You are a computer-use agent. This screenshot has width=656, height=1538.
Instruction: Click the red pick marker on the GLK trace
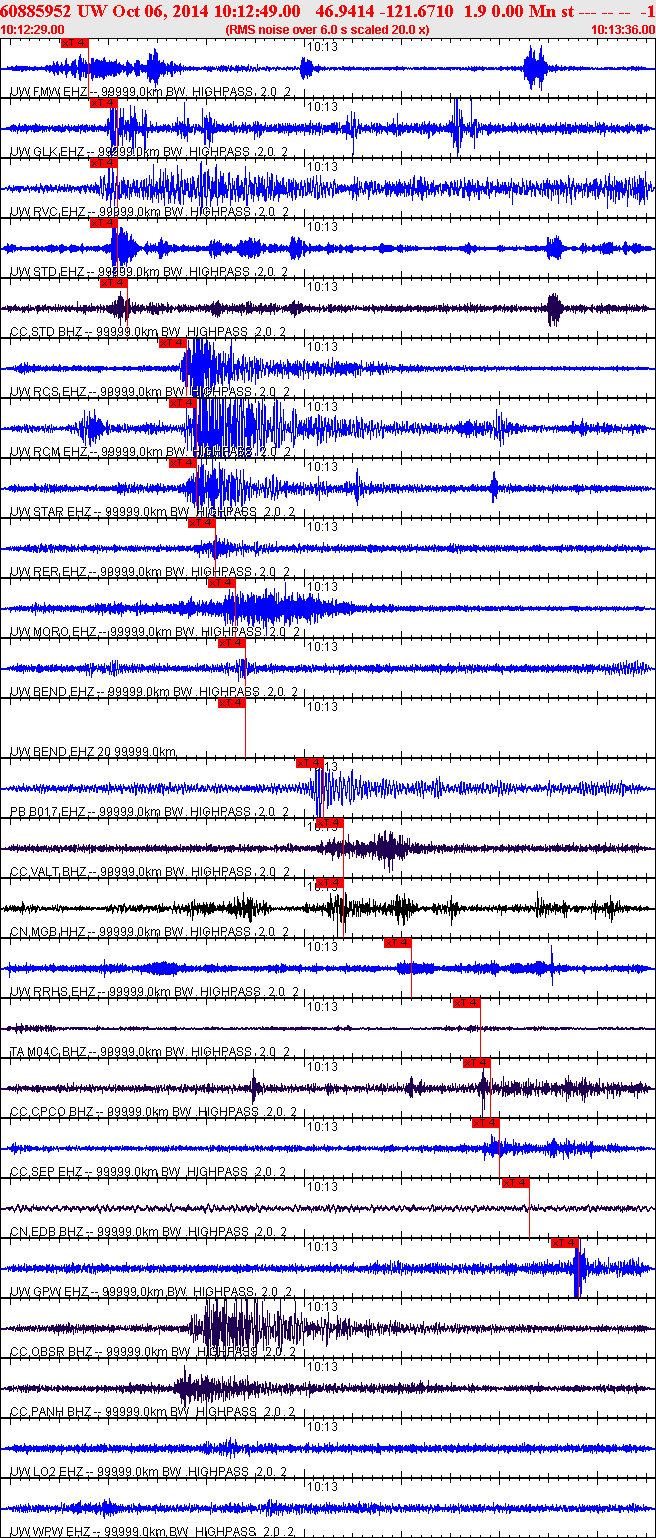(104, 103)
